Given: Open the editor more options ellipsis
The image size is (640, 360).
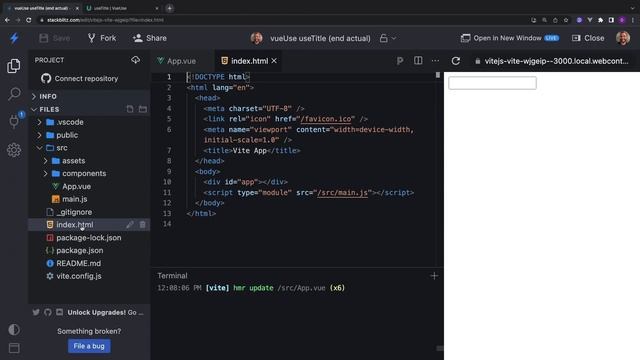Looking at the screenshot, I should [x=436, y=61].
